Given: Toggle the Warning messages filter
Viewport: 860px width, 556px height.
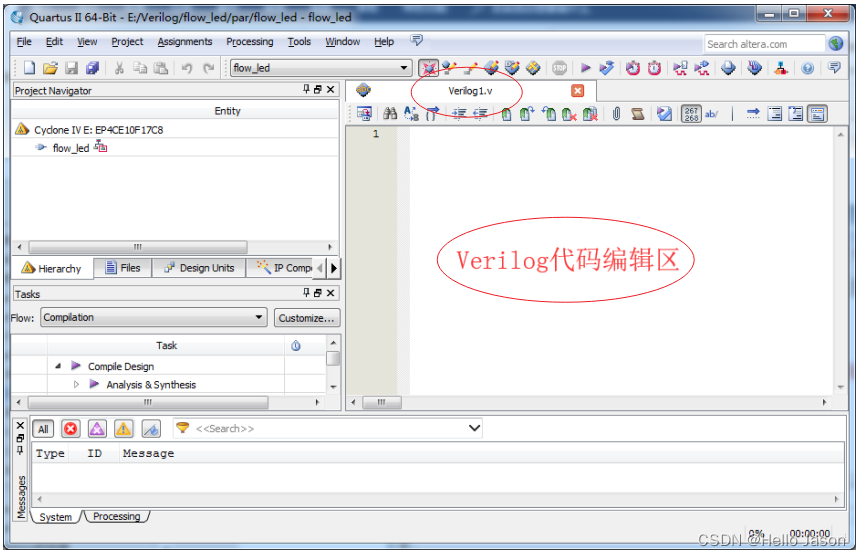Looking at the screenshot, I should (123, 429).
